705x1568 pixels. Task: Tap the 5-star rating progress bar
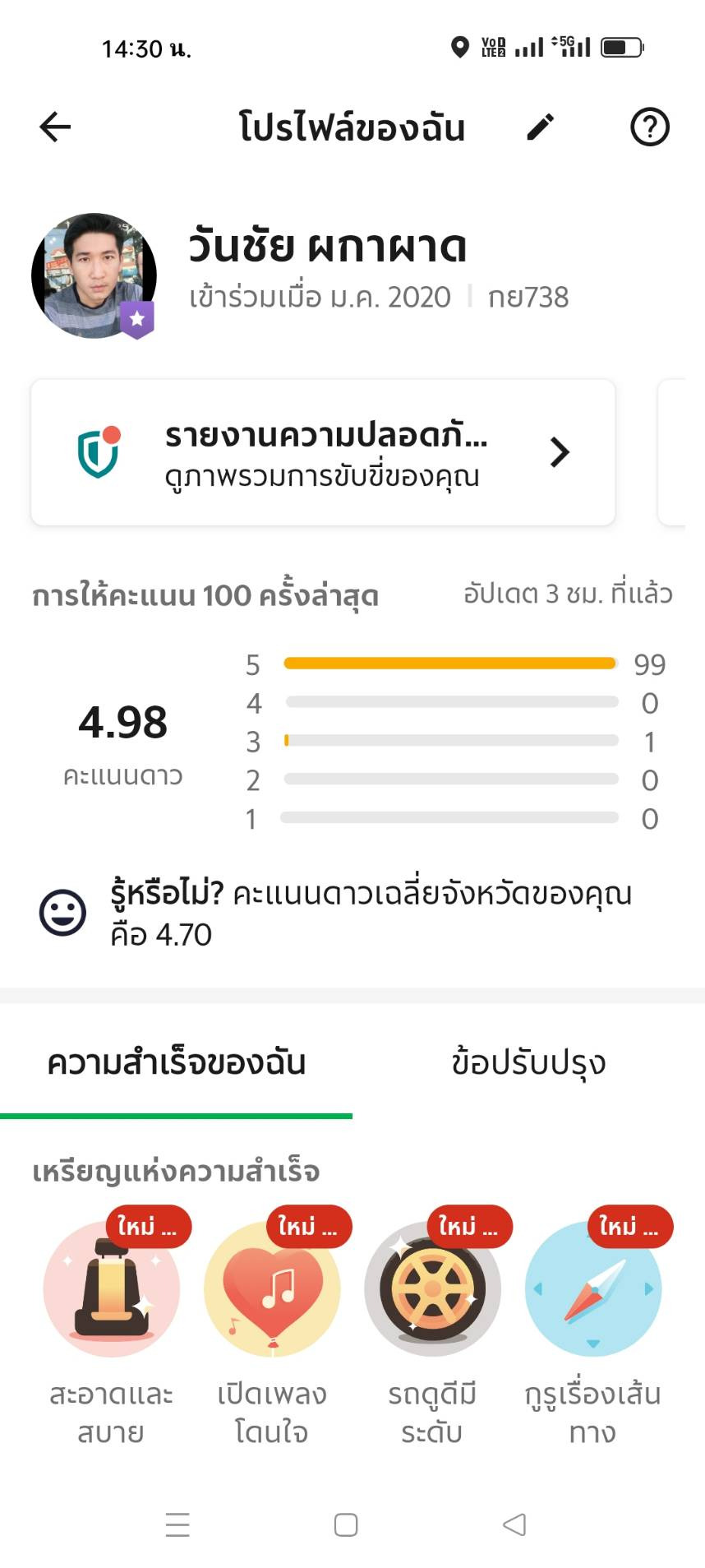coord(450,664)
